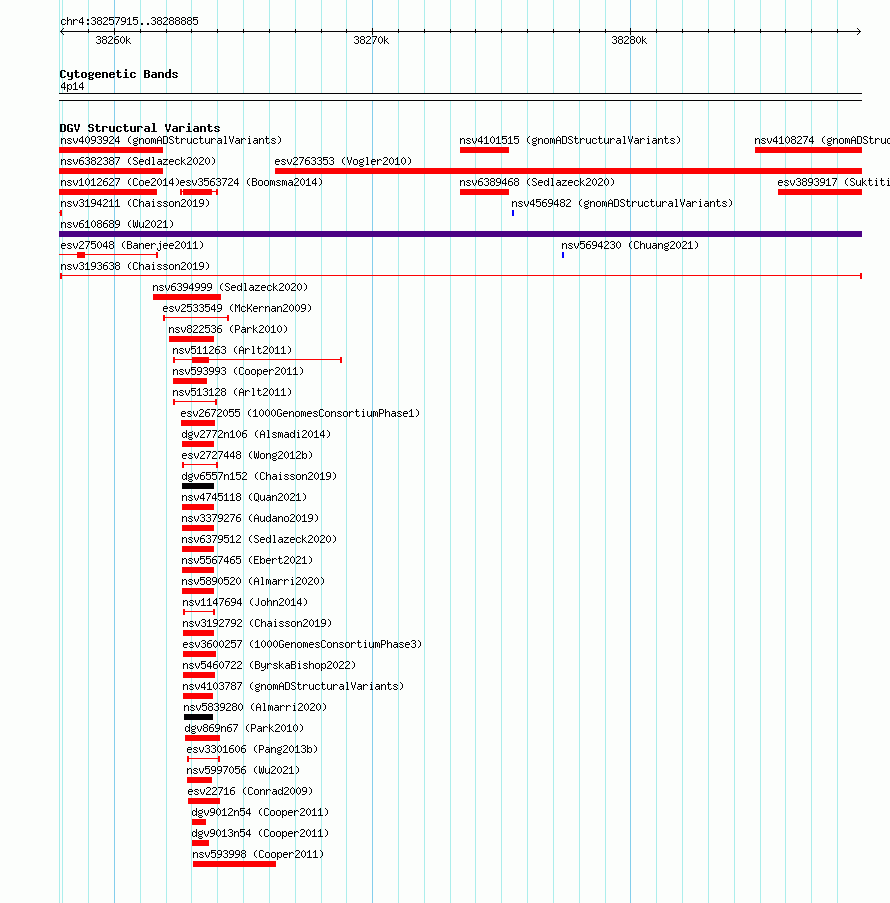
Task: Click the thin red nsv3193638 span line
Action: (x=461, y=276)
